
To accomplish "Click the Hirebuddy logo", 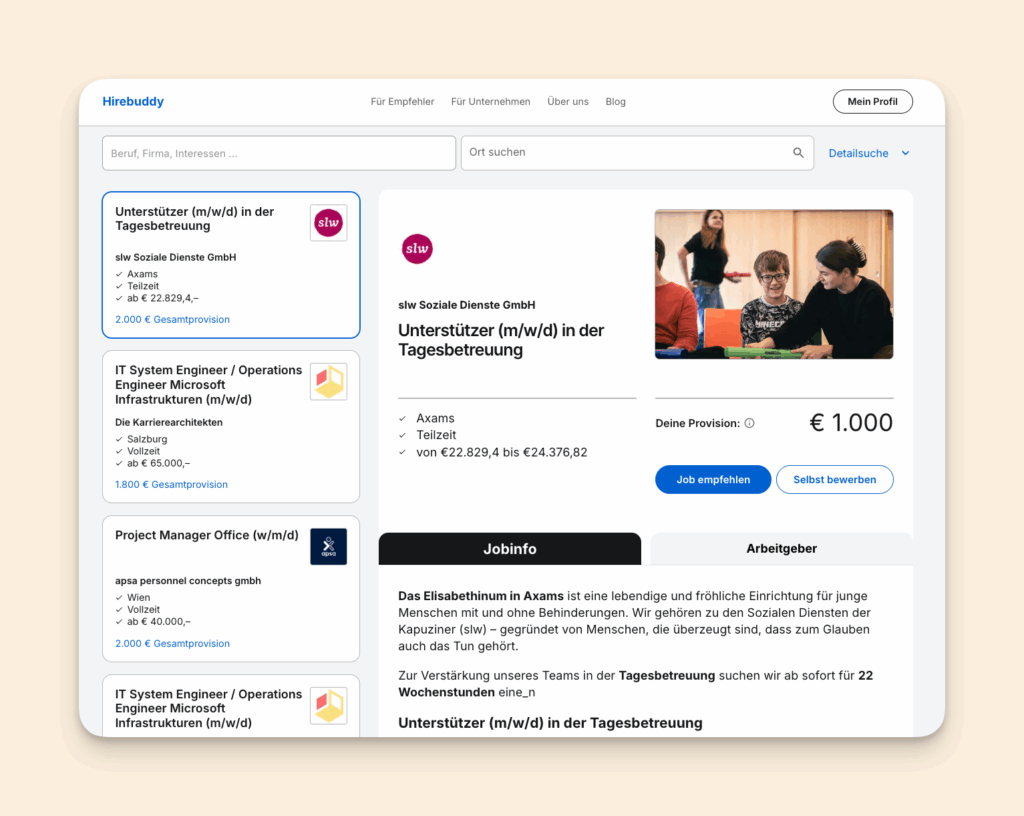I will pyautogui.click(x=133, y=101).
